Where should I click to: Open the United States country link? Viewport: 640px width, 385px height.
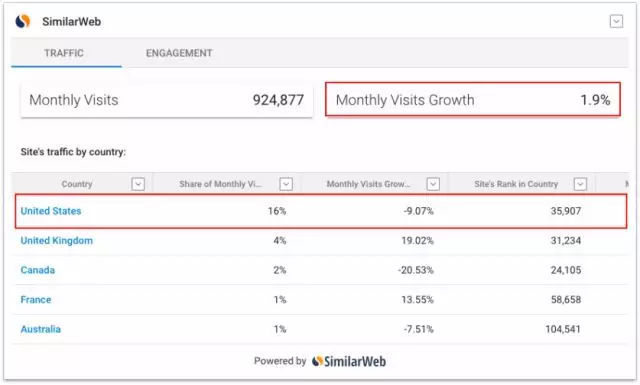pos(51,211)
